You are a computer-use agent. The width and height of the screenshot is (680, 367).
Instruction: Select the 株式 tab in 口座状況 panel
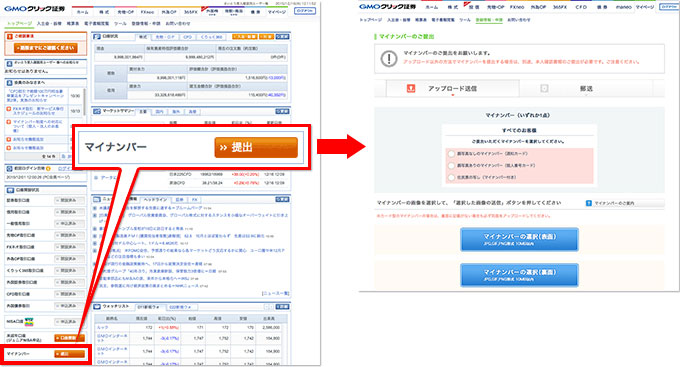[x=143, y=37]
